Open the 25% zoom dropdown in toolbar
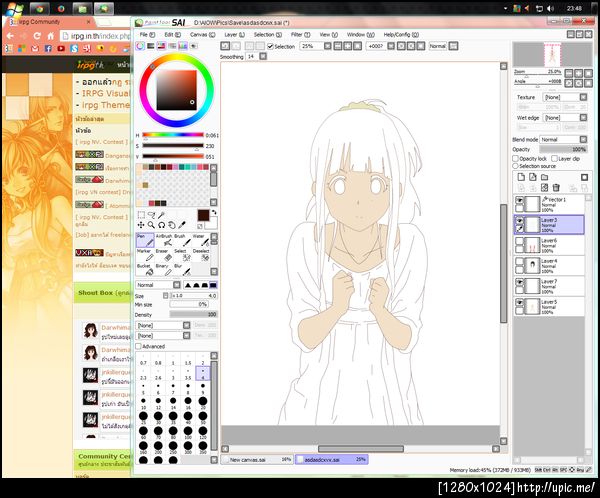The width and height of the screenshot is (600, 498). (x=328, y=46)
